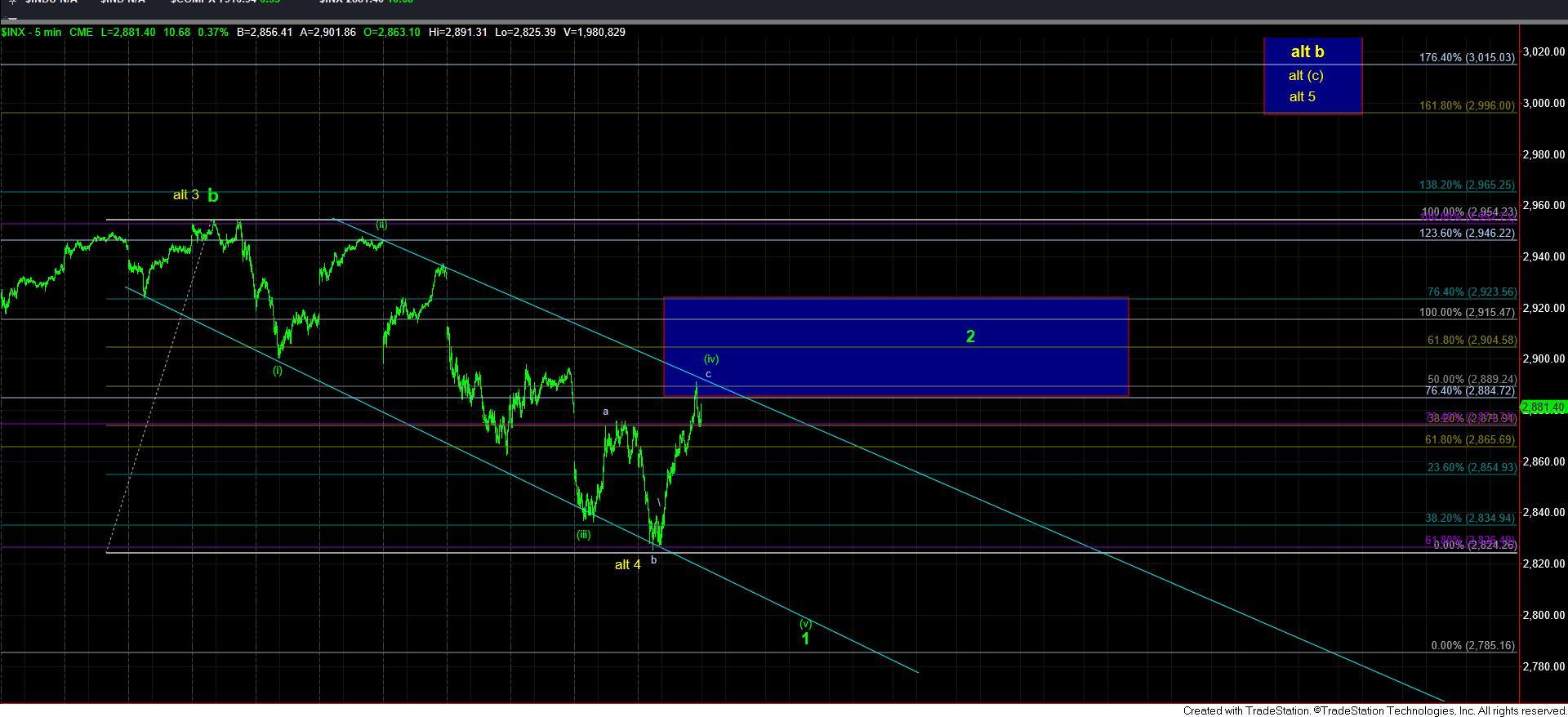
Task: Select the yellow 'alt 3' wave label
Action: tap(185, 195)
